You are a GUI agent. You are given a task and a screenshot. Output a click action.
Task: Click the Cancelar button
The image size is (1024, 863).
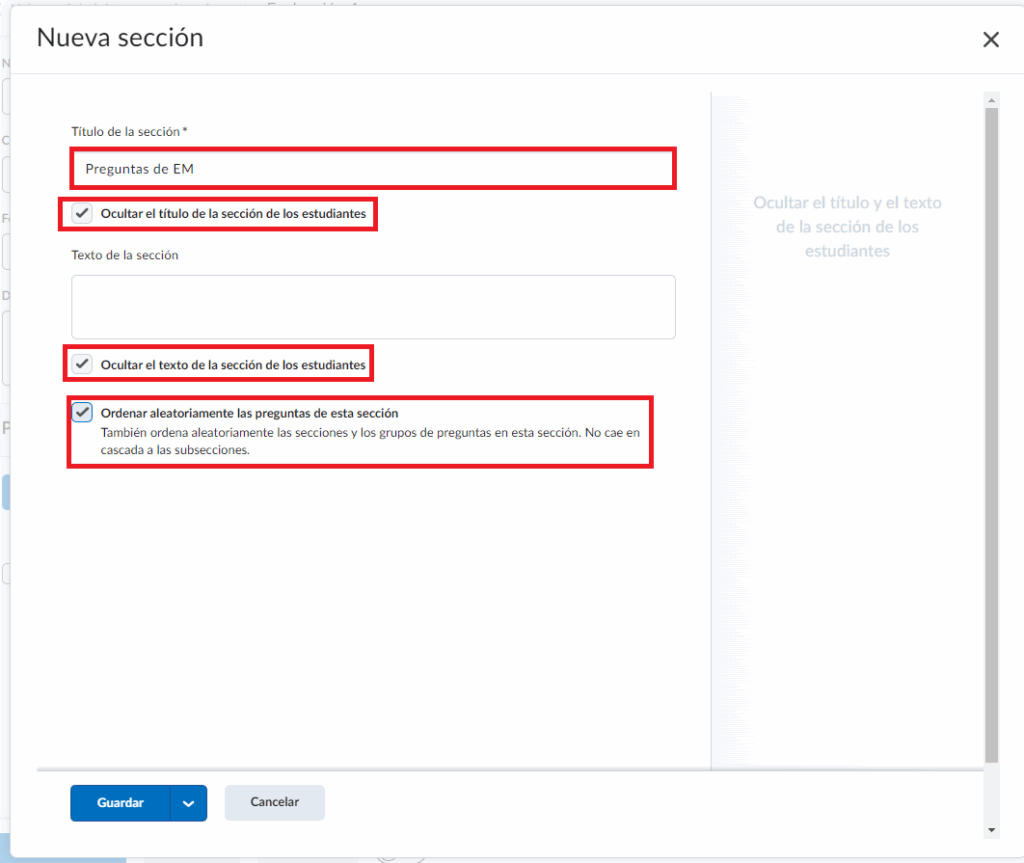[275, 803]
